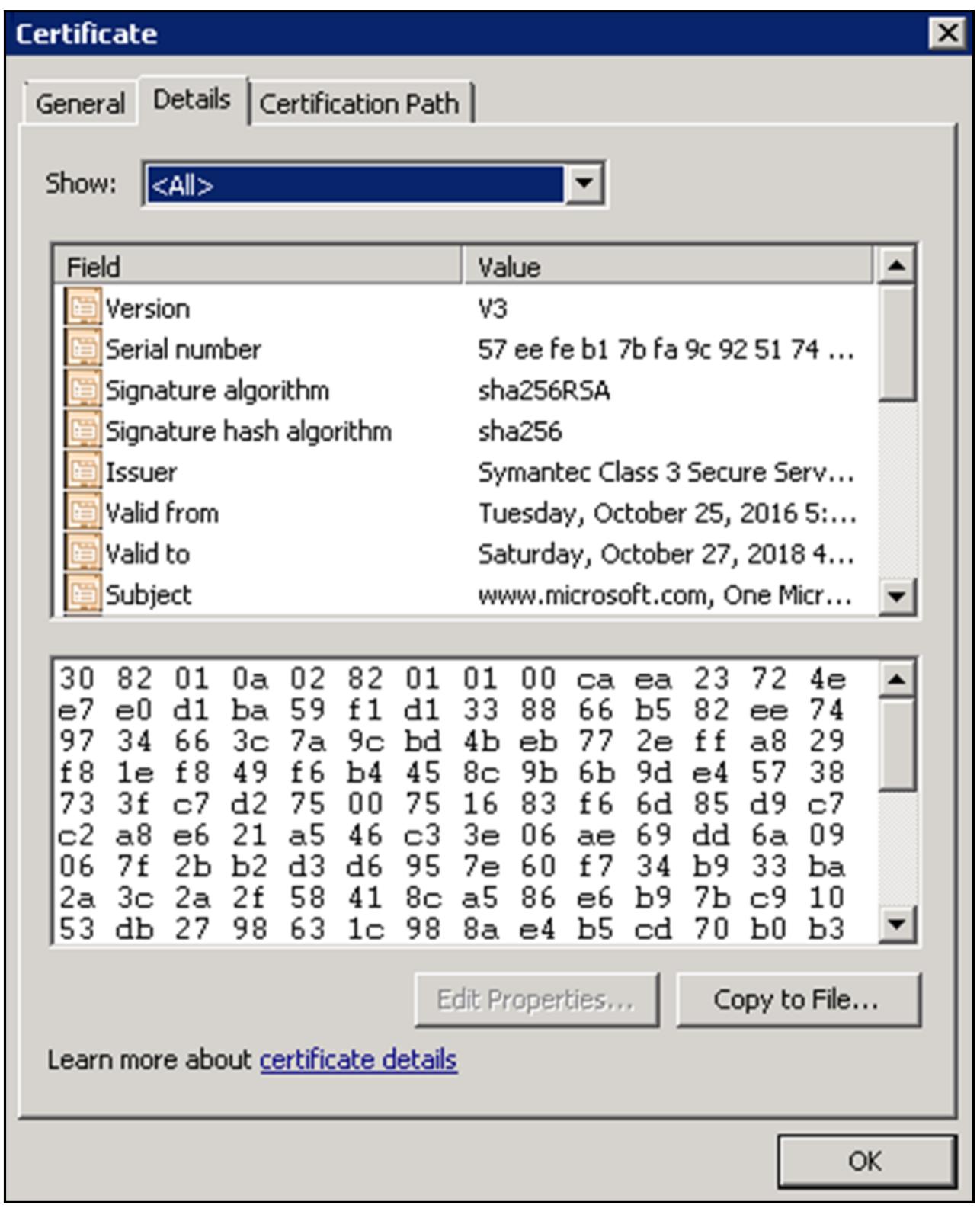Click the Version field icon
The image size is (980, 1208).
tap(82, 308)
